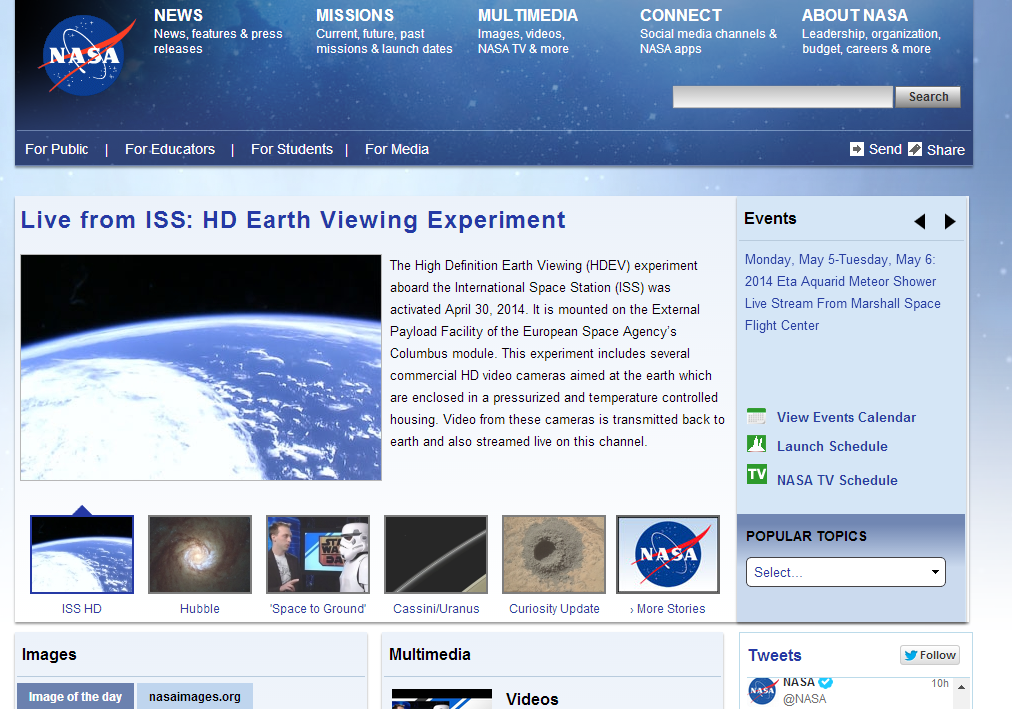Click the ISS HD caption link
The width and height of the screenshot is (1012, 709).
(81, 608)
